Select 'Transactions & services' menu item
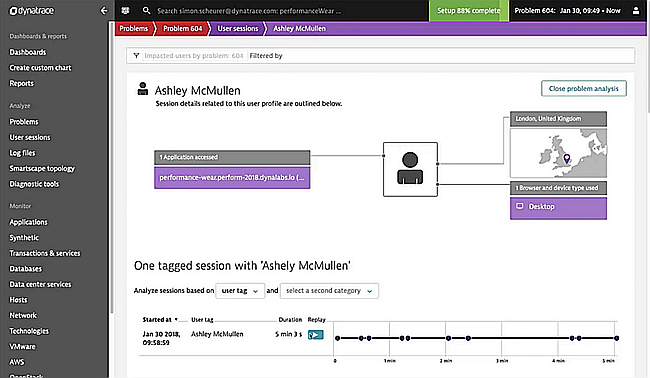 tap(45, 253)
